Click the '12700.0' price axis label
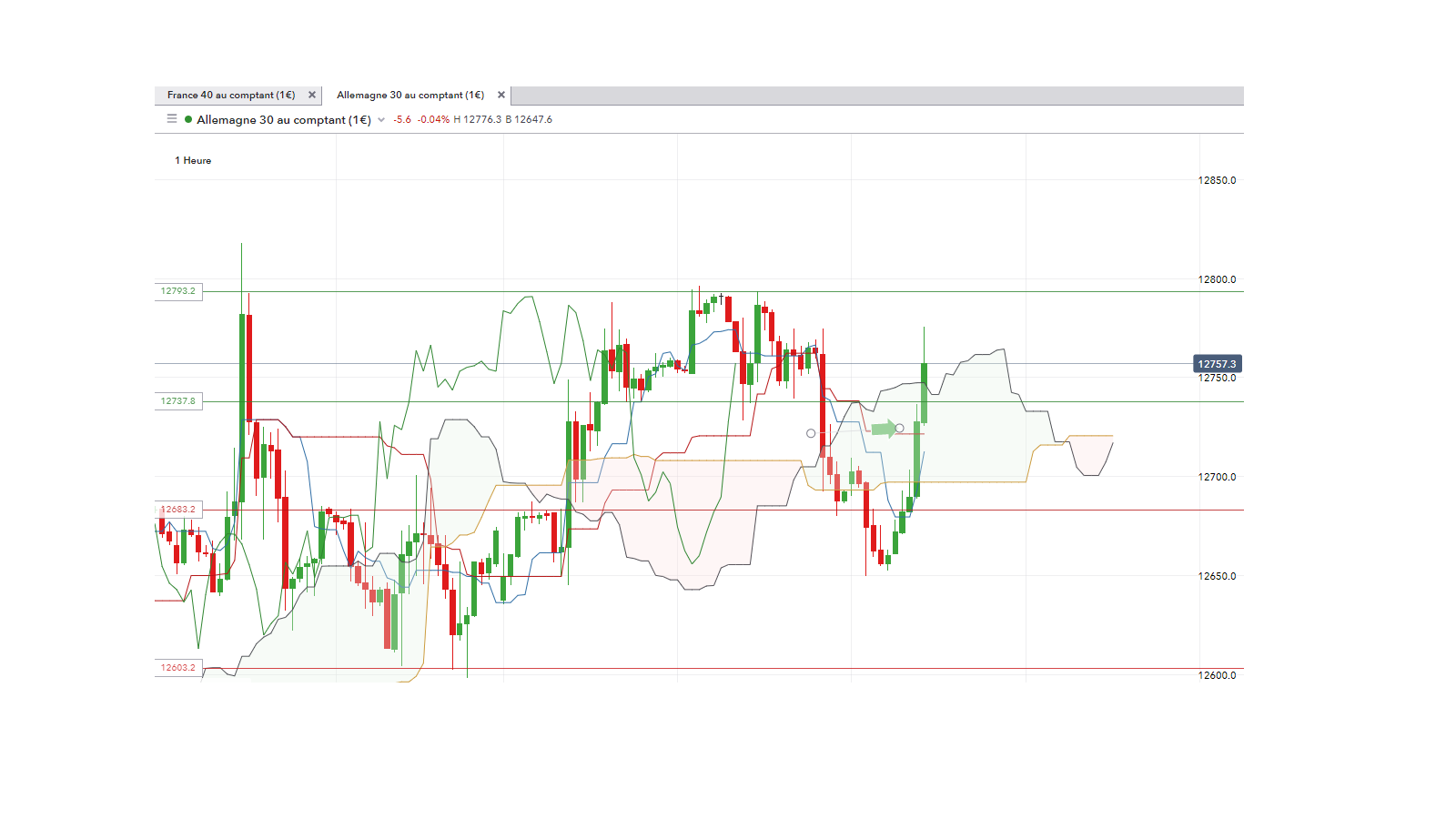Image resolution: width=1456 pixels, height=819 pixels. point(1218,477)
